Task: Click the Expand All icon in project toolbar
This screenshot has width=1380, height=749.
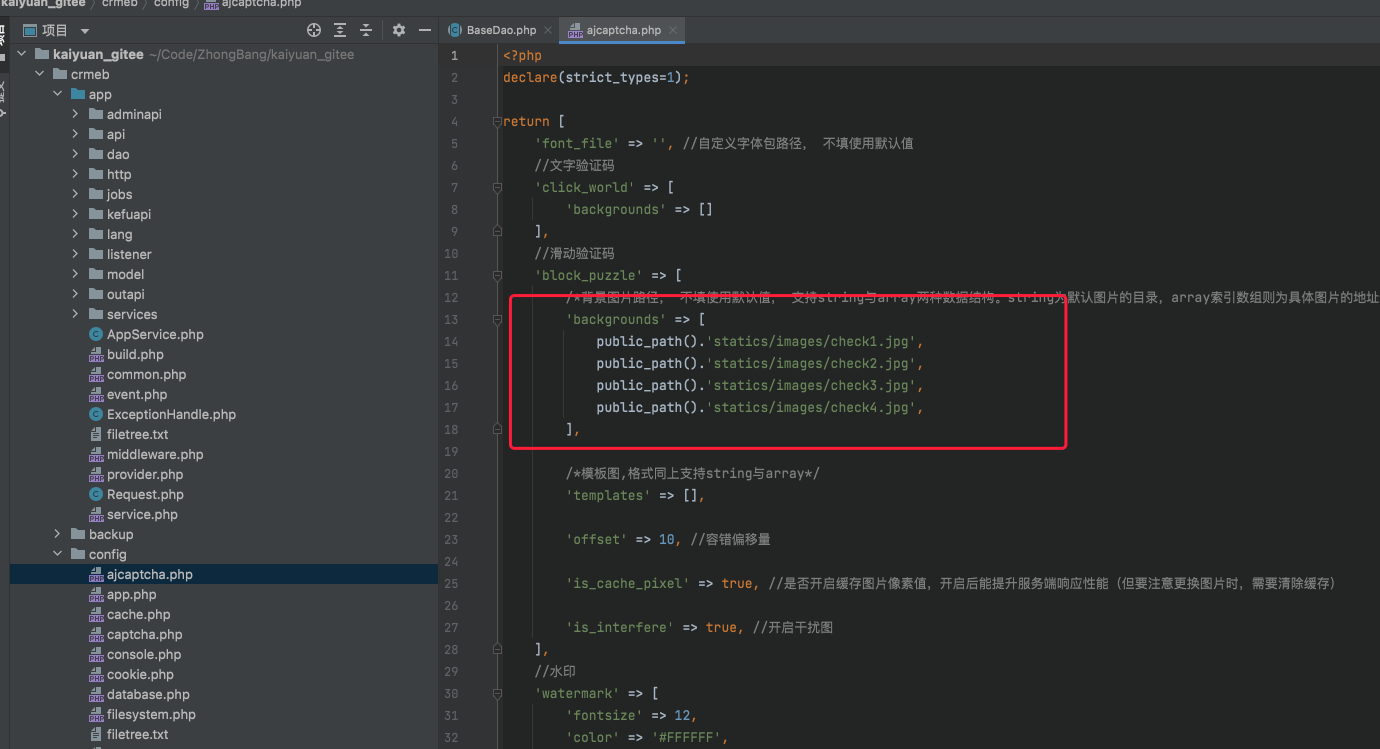Action: (340, 30)
